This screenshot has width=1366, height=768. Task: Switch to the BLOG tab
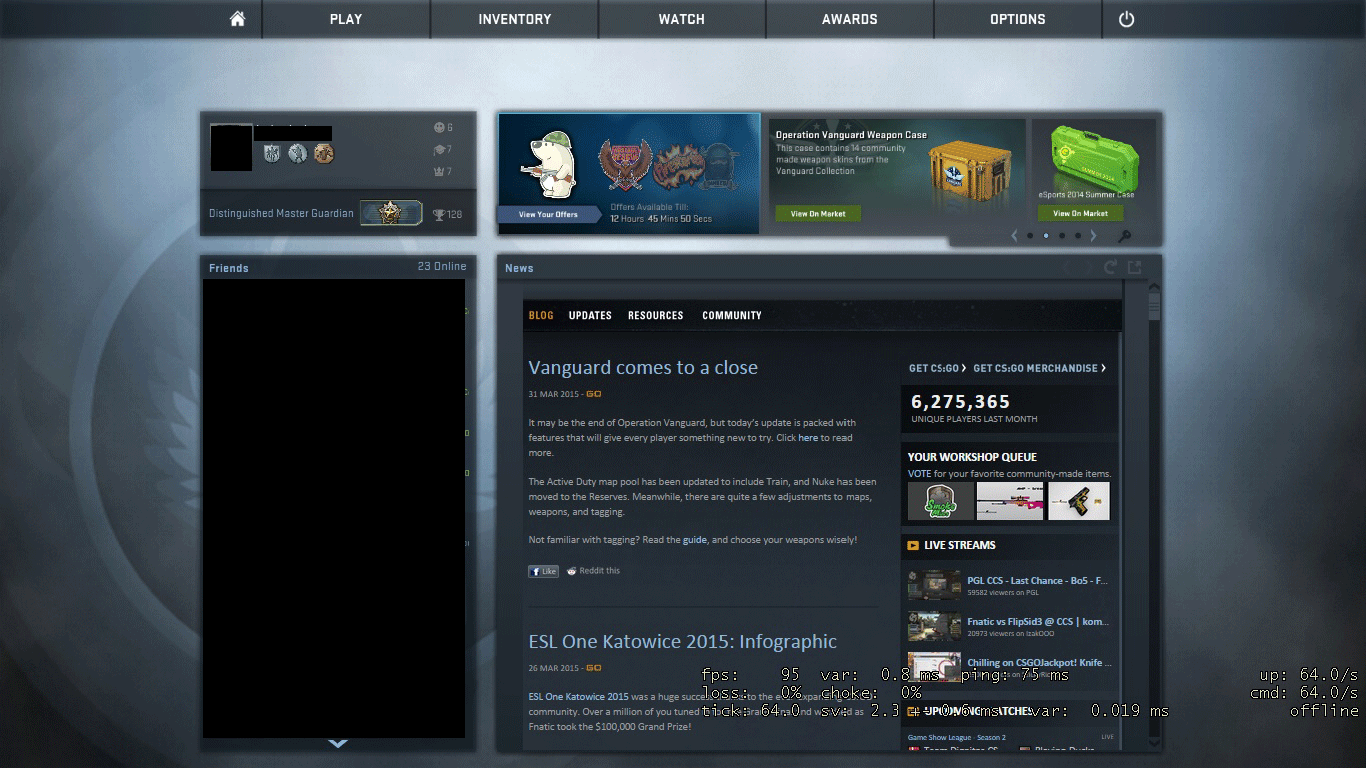coord(541,315)
